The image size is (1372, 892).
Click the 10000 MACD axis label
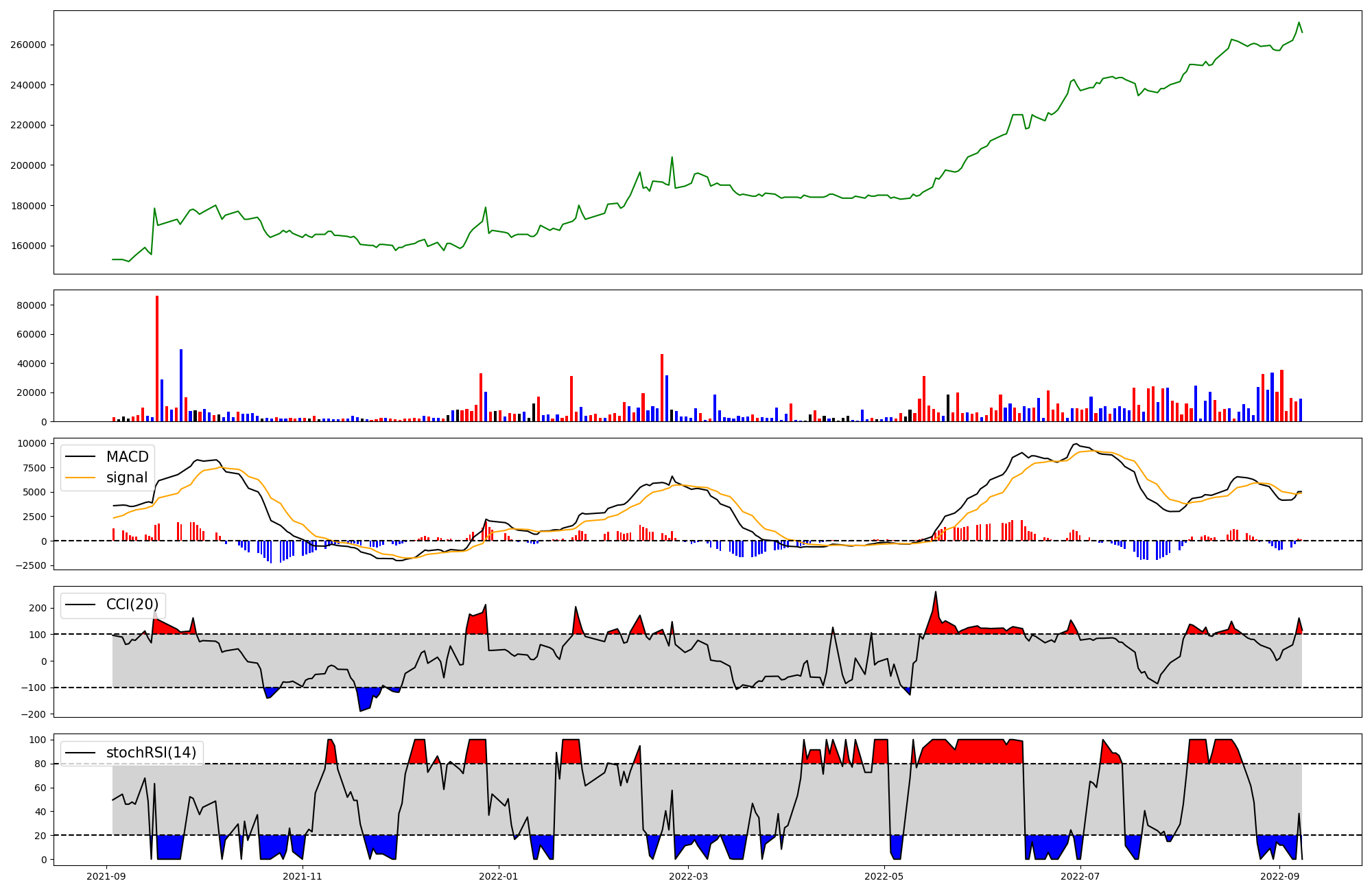pos(31,444)
